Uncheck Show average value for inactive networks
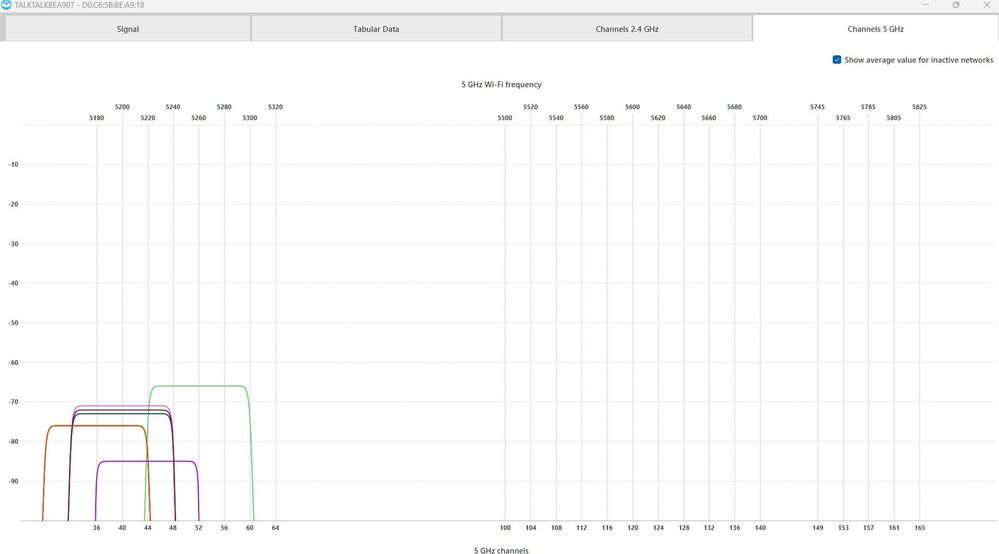 coord(837,60)
